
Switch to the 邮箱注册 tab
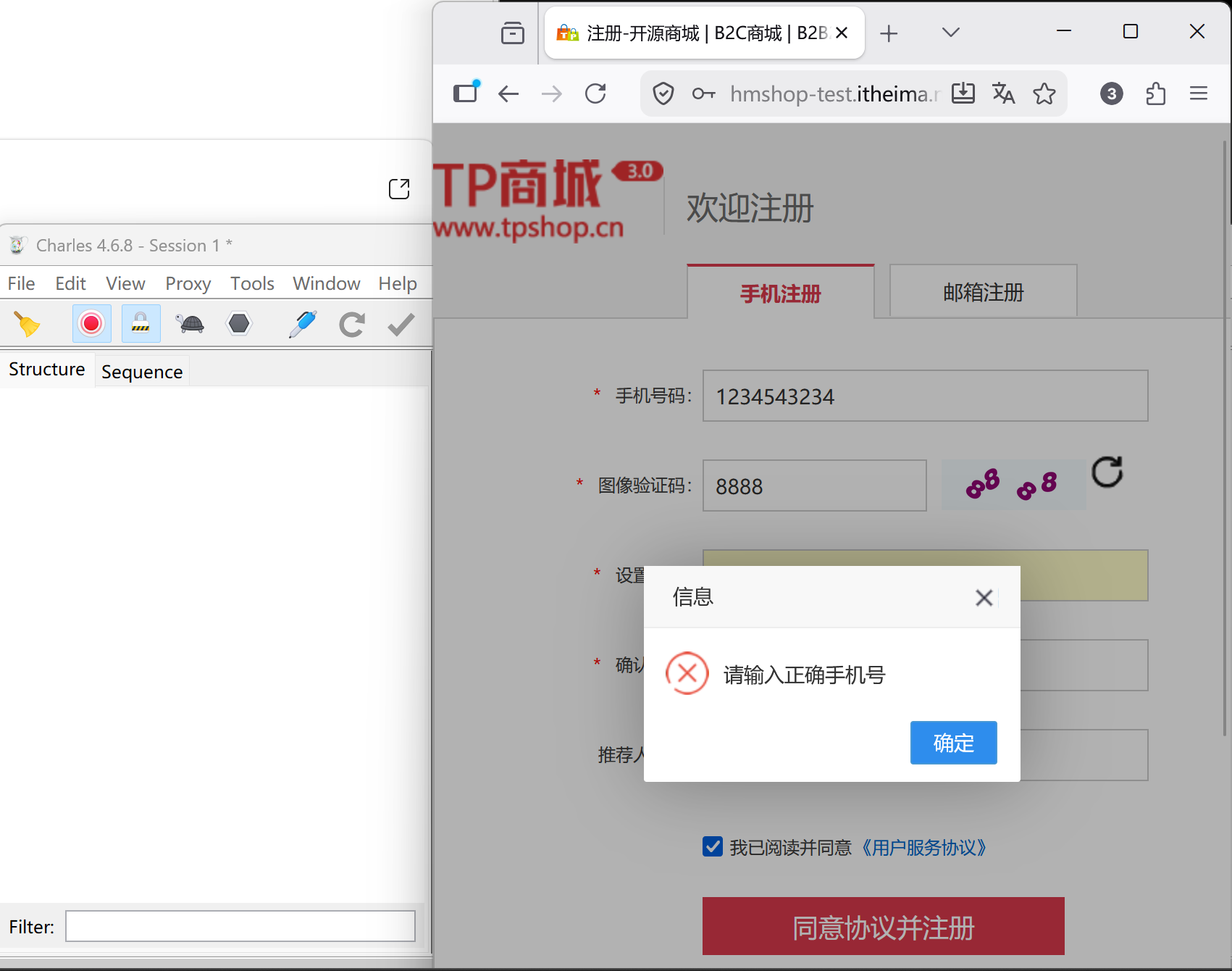982,291
